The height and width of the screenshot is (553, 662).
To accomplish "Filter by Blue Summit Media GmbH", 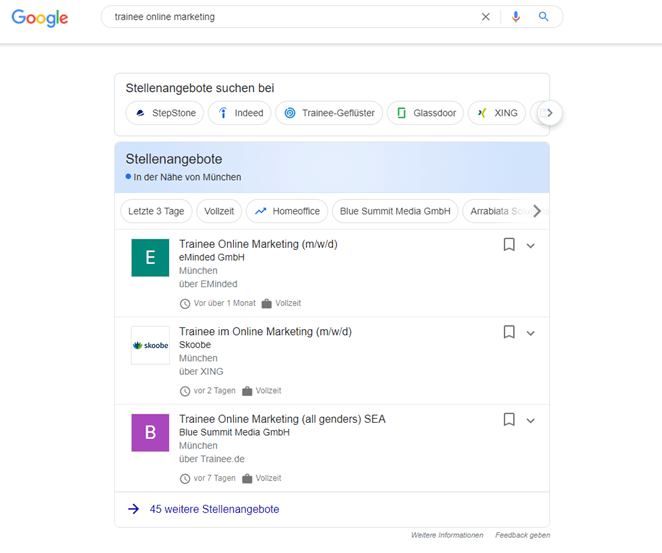I will [395, 211].
